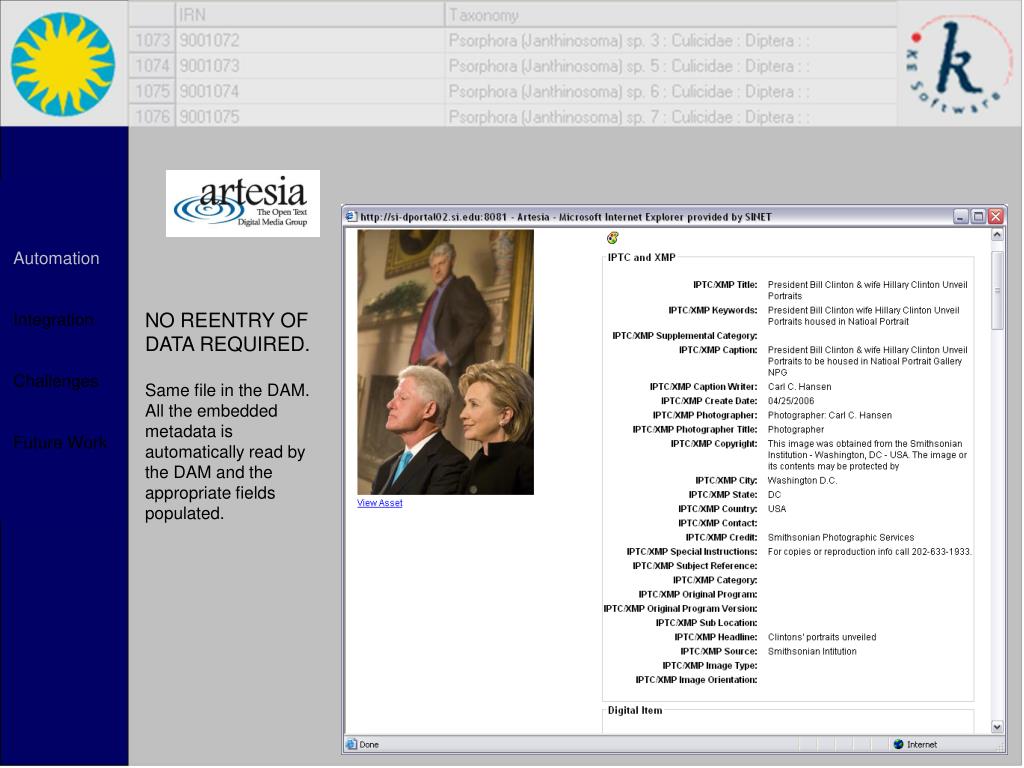
Task: Click the Caption Writer value Carl C. Hansen
Action: tap(799, 387)
